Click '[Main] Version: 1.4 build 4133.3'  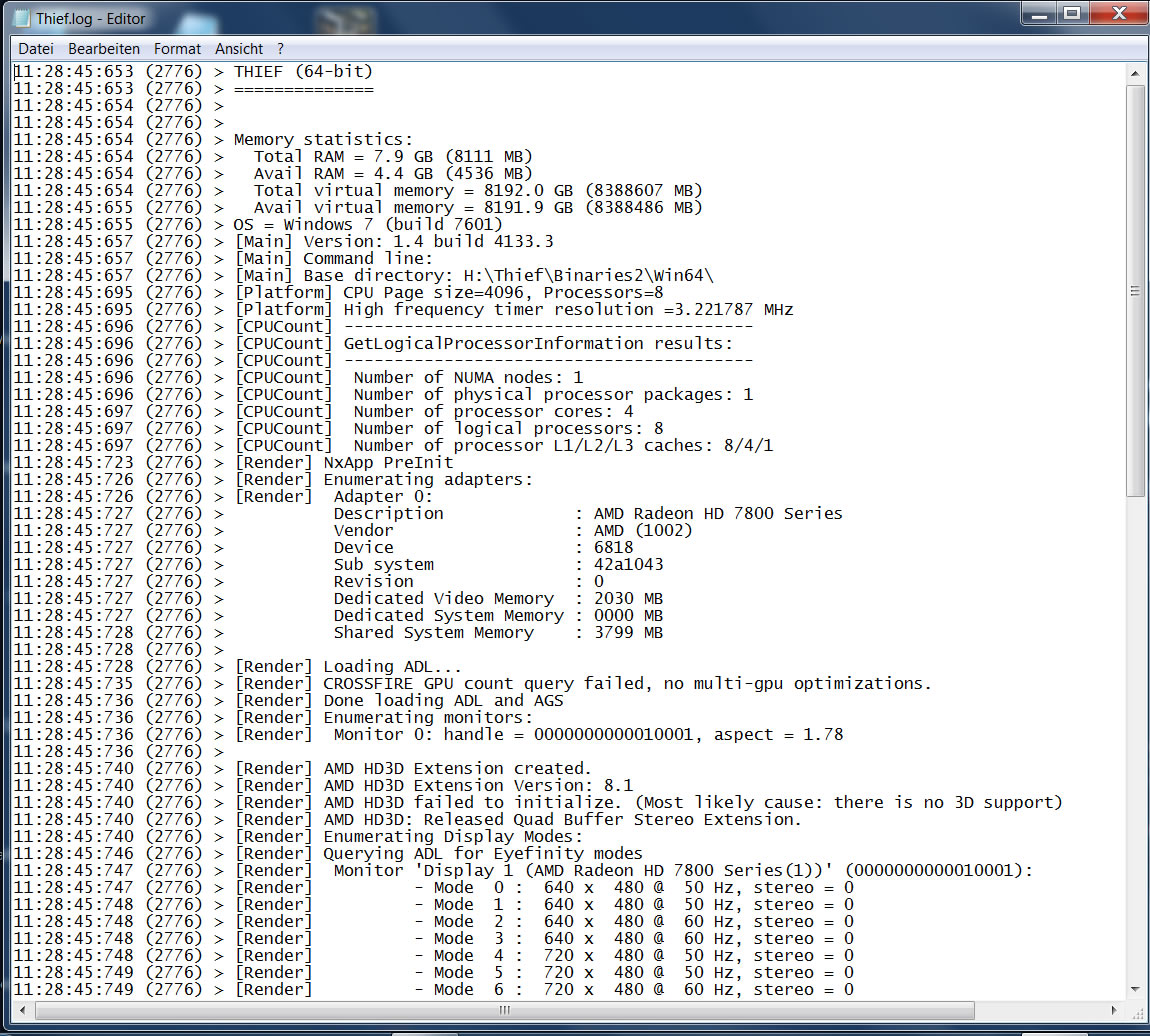[x=394, y=241]
